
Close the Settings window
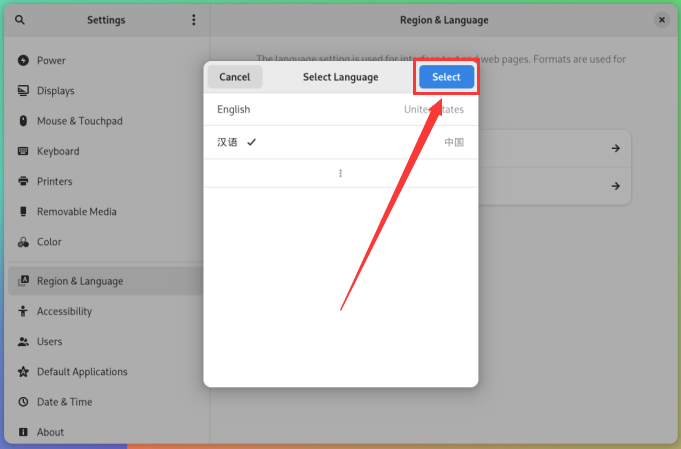point(662,20)
